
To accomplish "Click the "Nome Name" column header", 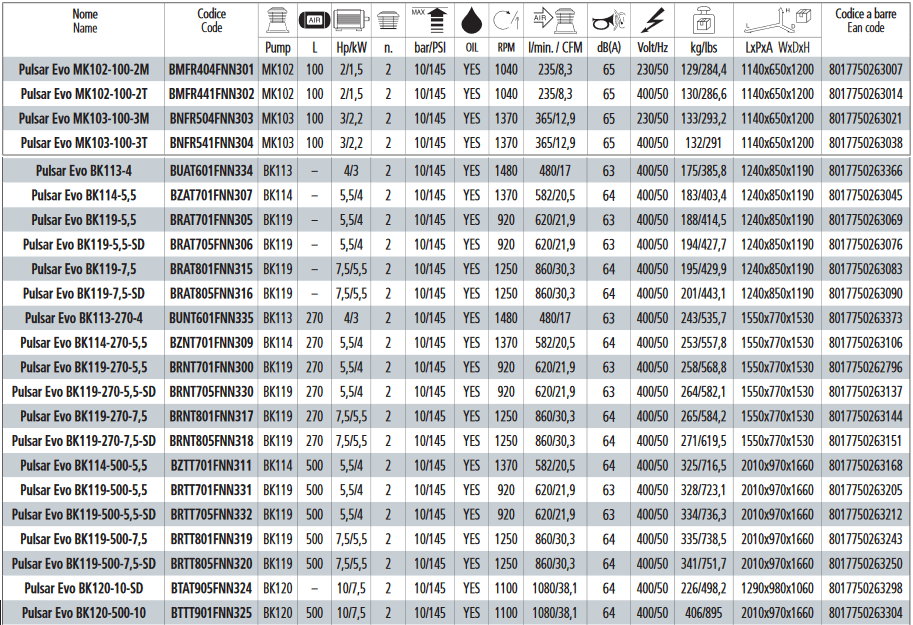I will [x=84, y=21].
